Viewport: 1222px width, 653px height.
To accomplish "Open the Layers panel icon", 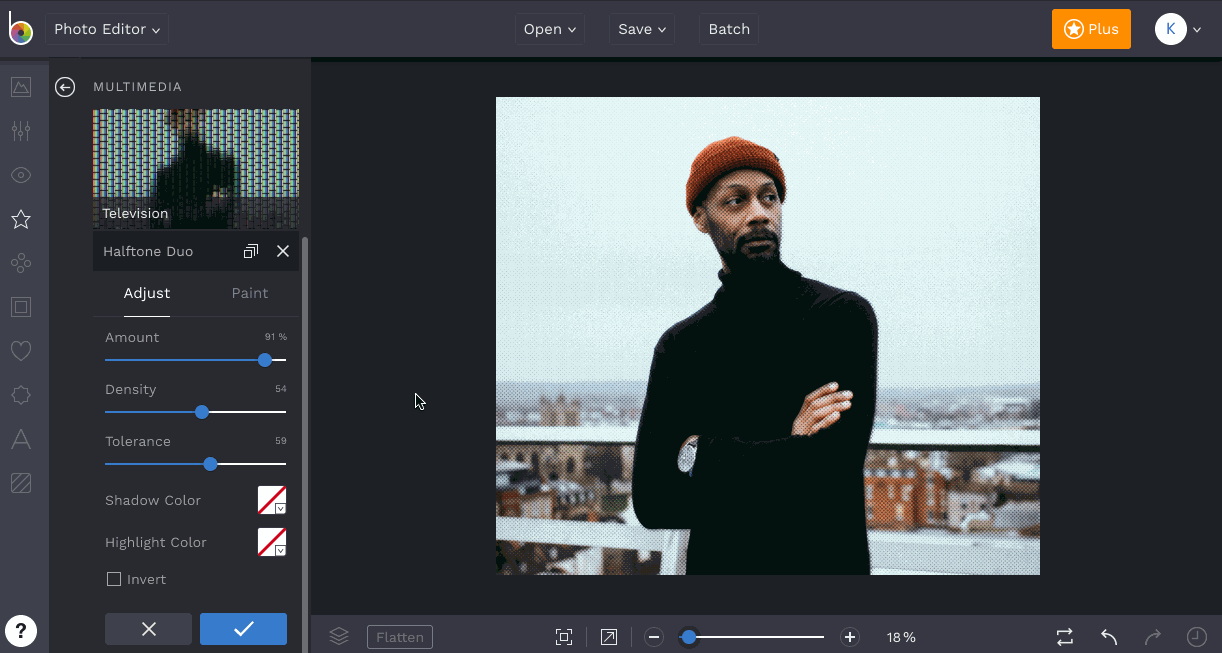I will pyautogui.click(x=339, y=636).
